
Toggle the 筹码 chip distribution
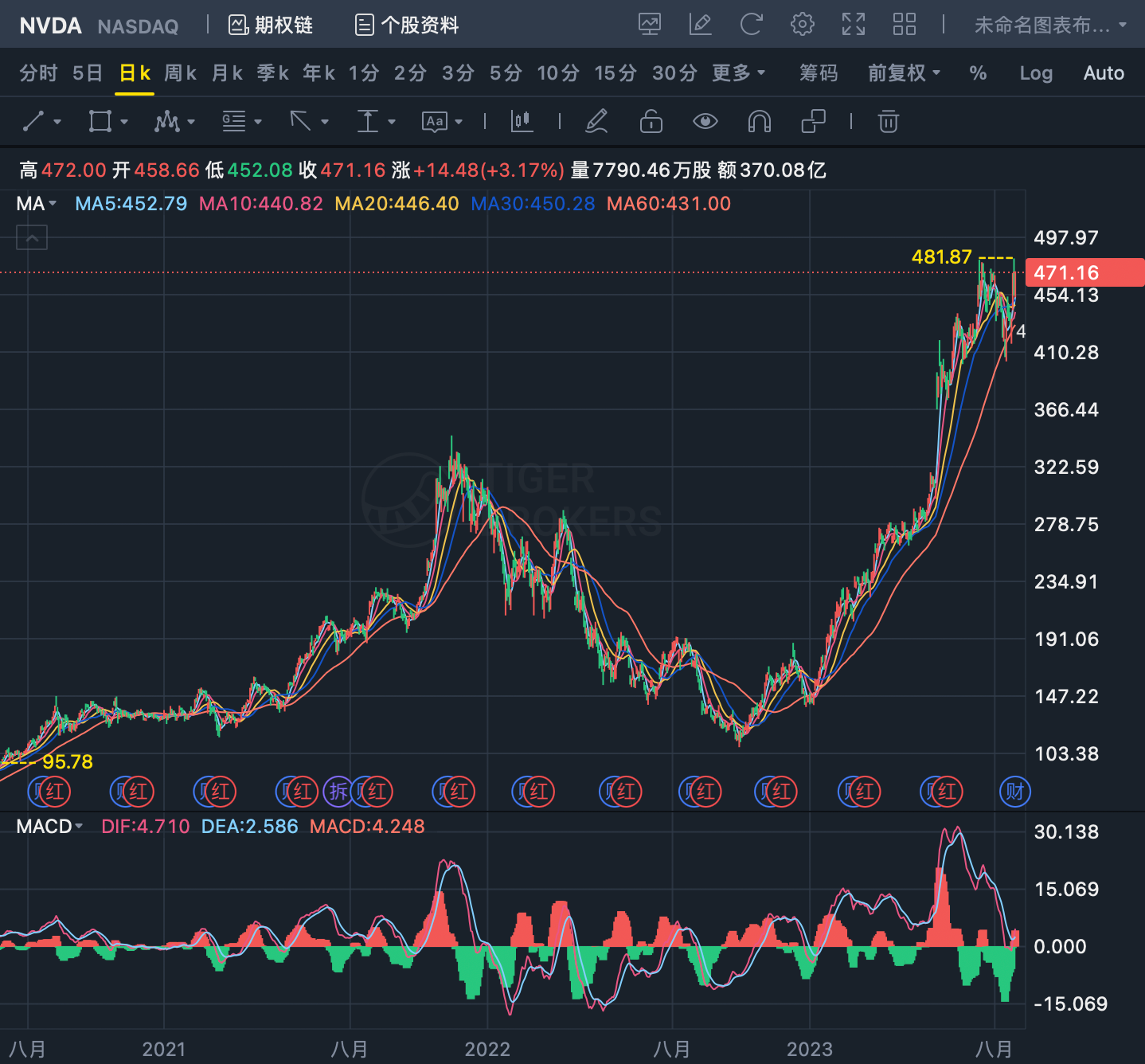[x=819, y=73]
